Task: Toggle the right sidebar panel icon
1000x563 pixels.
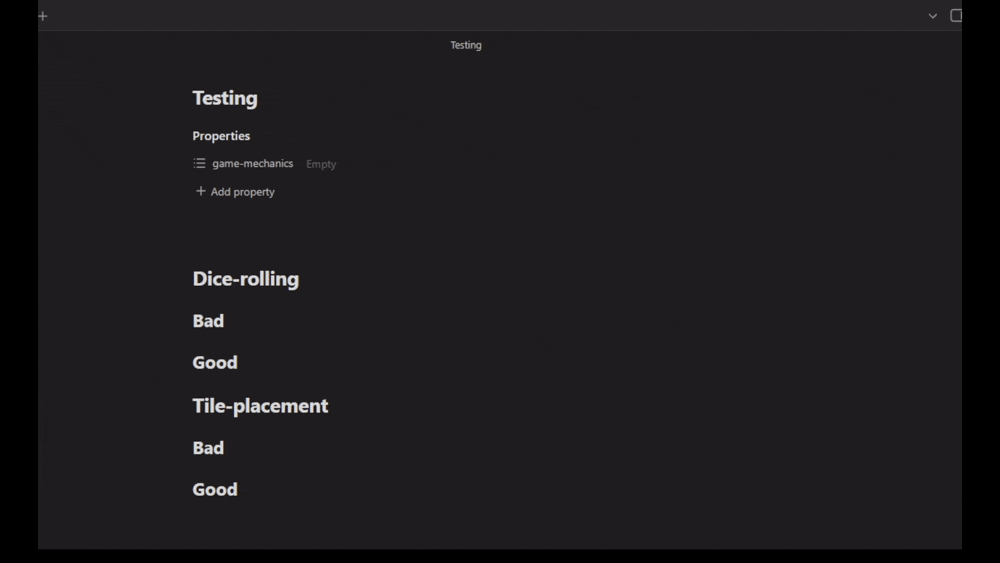Action: click(955, 16)
